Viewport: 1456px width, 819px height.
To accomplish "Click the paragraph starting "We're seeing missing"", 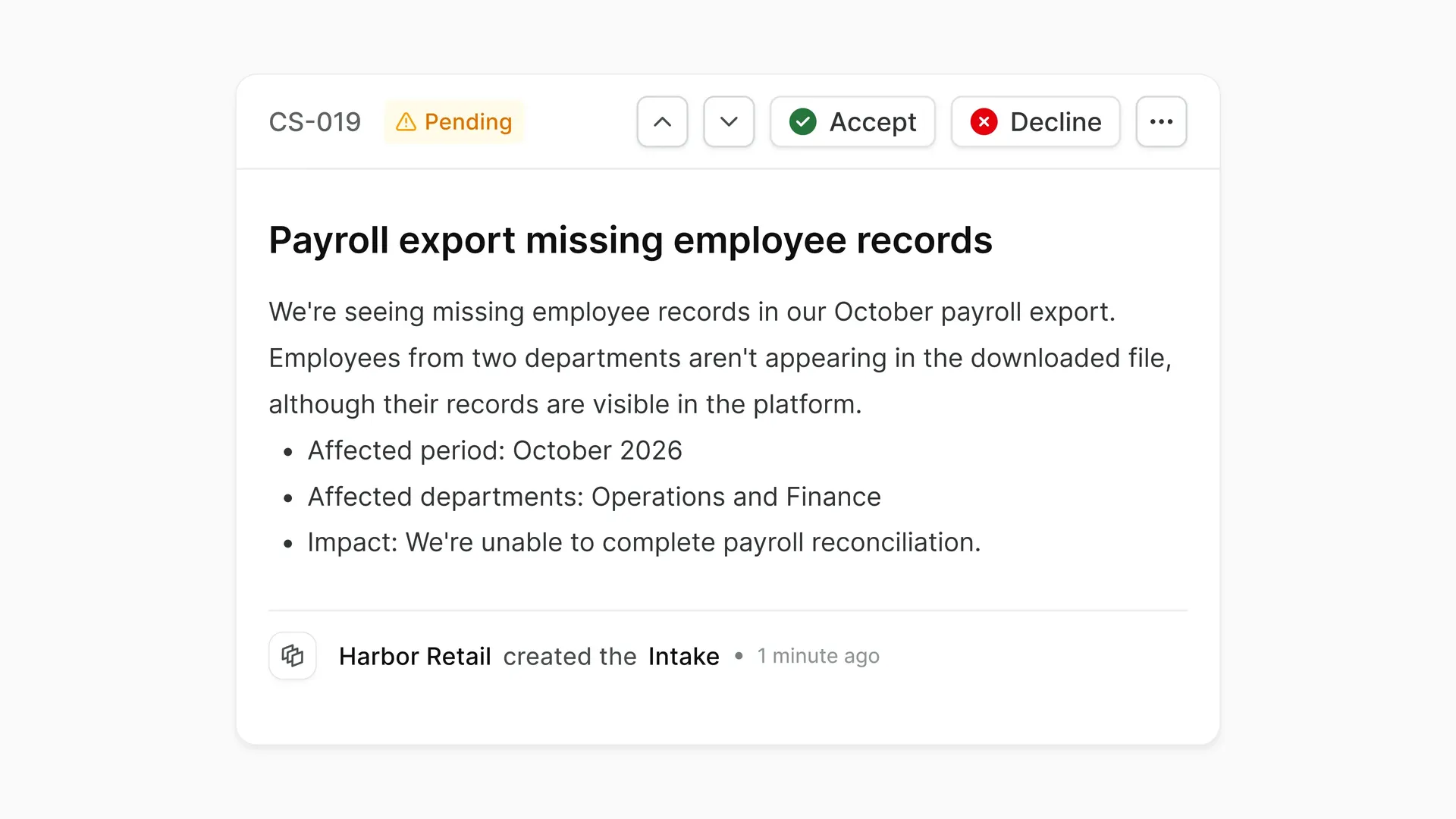I will [720, 358].
